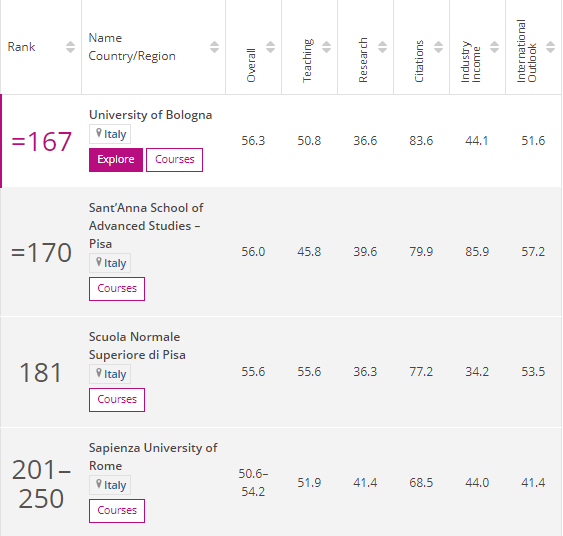Sort by Teaching score arrows
This screenshot has width=563, height=536.
point(326,47)
